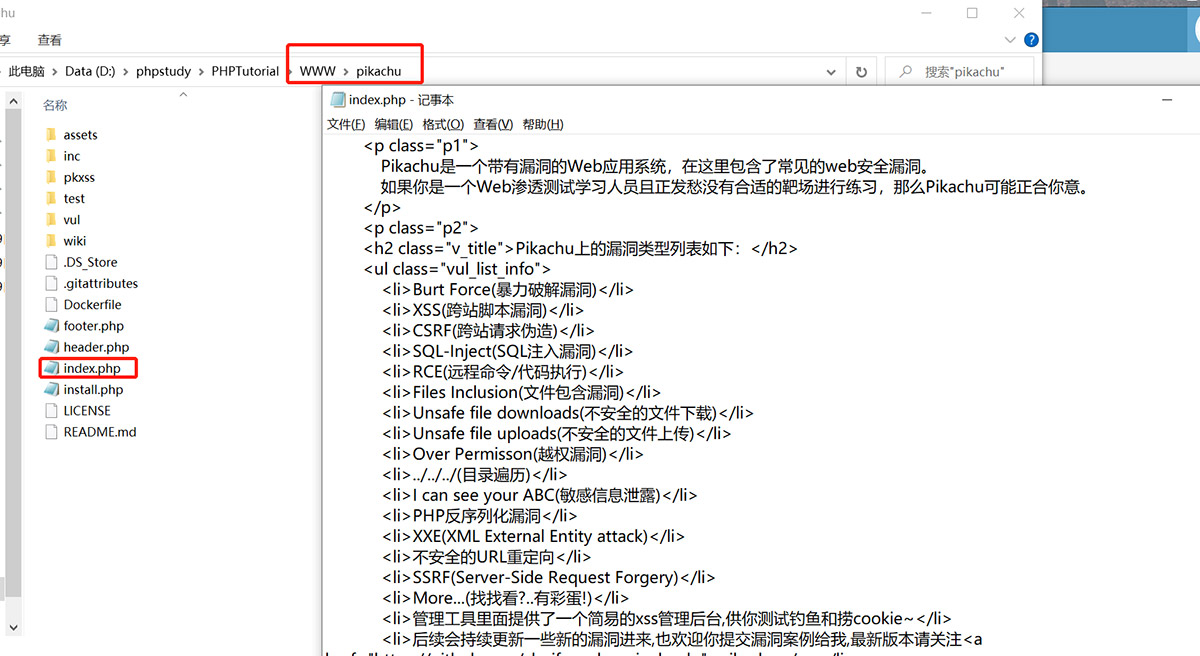The image size is (1200, 656).
Task: Sort files by the 名称 column header
Action: point(55,105)
